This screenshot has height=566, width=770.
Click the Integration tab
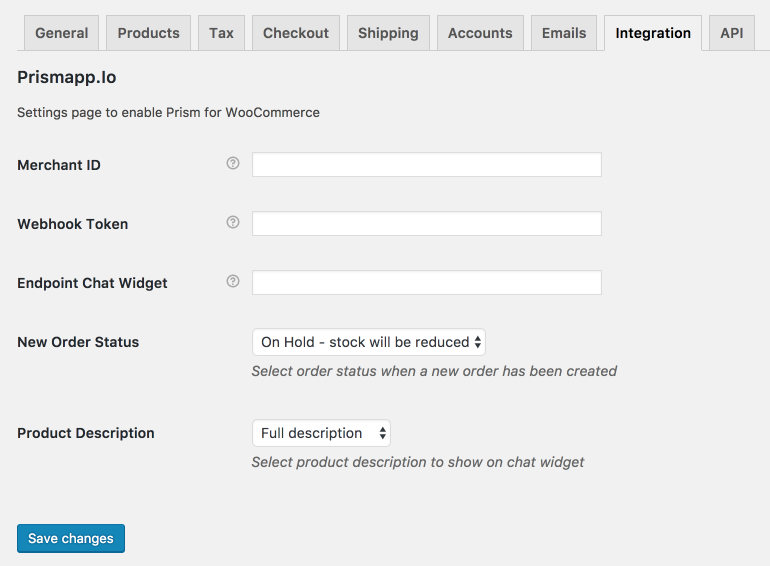[653, 33]
